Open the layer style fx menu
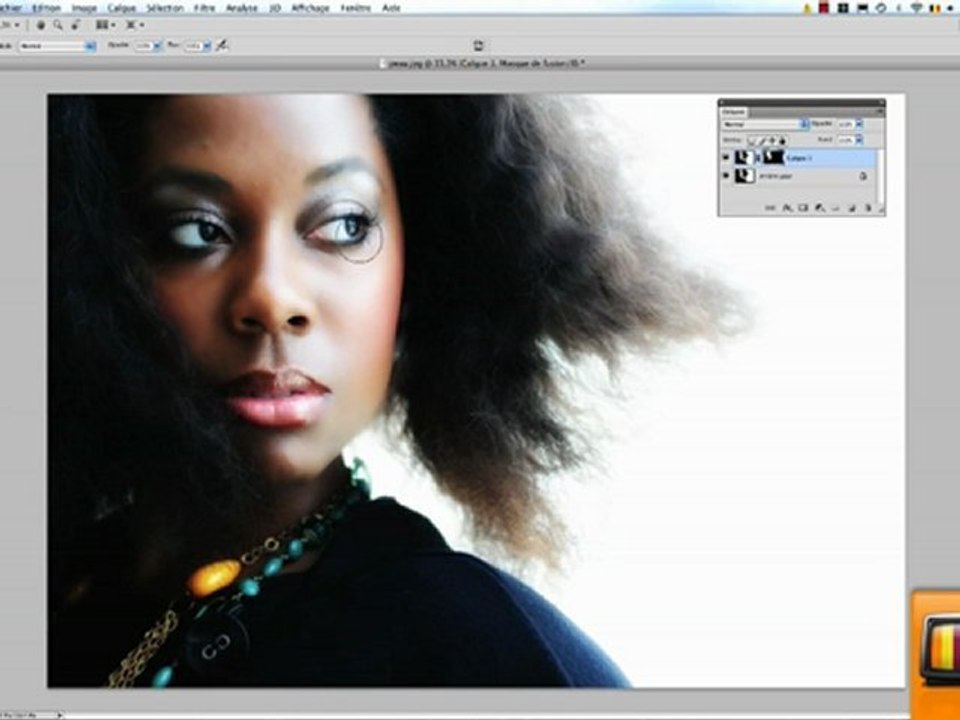This screenshot has height=720, width=960. [787, 208]
